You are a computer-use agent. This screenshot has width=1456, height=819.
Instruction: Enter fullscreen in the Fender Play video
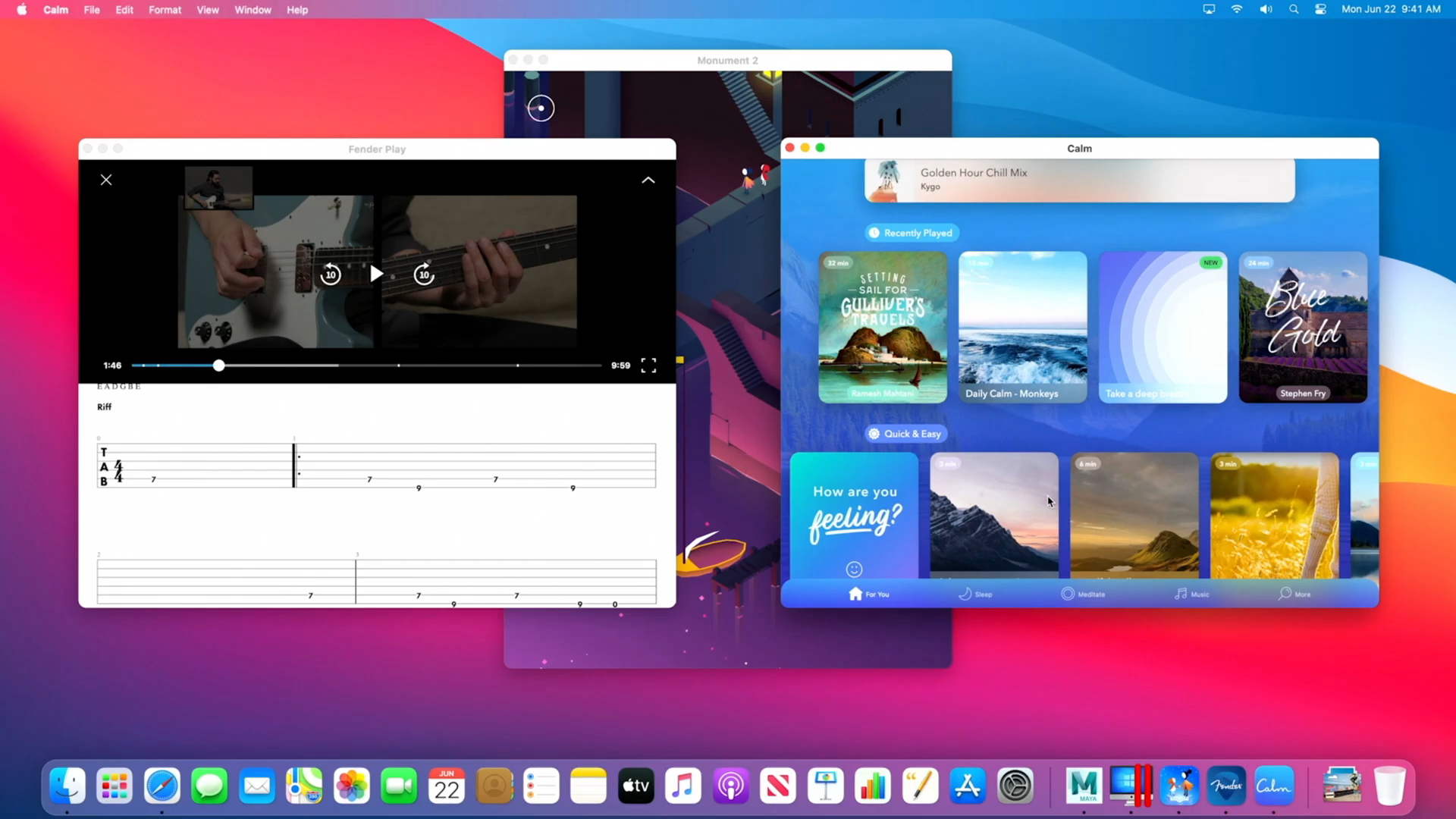pyautogui.click(x=648, y=366)
